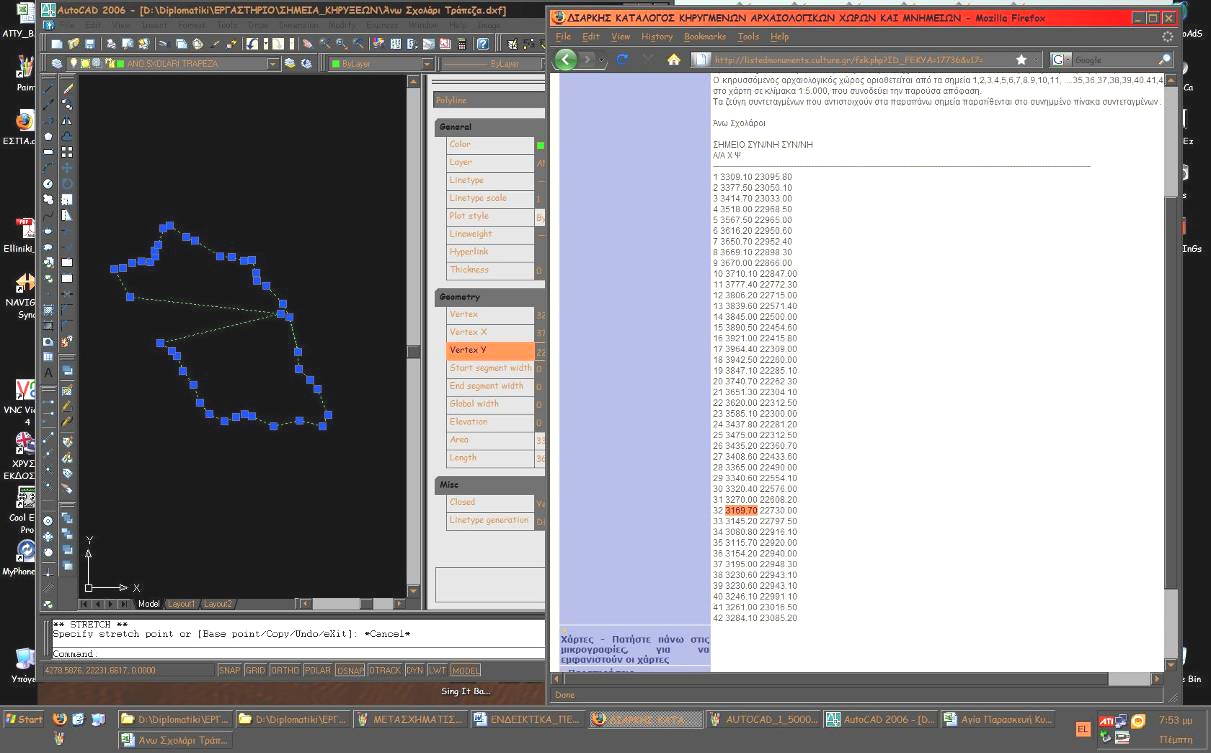
Task: Switch to ΜΕΤΑΣΧΗΜΑΤΙΣ... taskbar window
Action: [409, 718]
